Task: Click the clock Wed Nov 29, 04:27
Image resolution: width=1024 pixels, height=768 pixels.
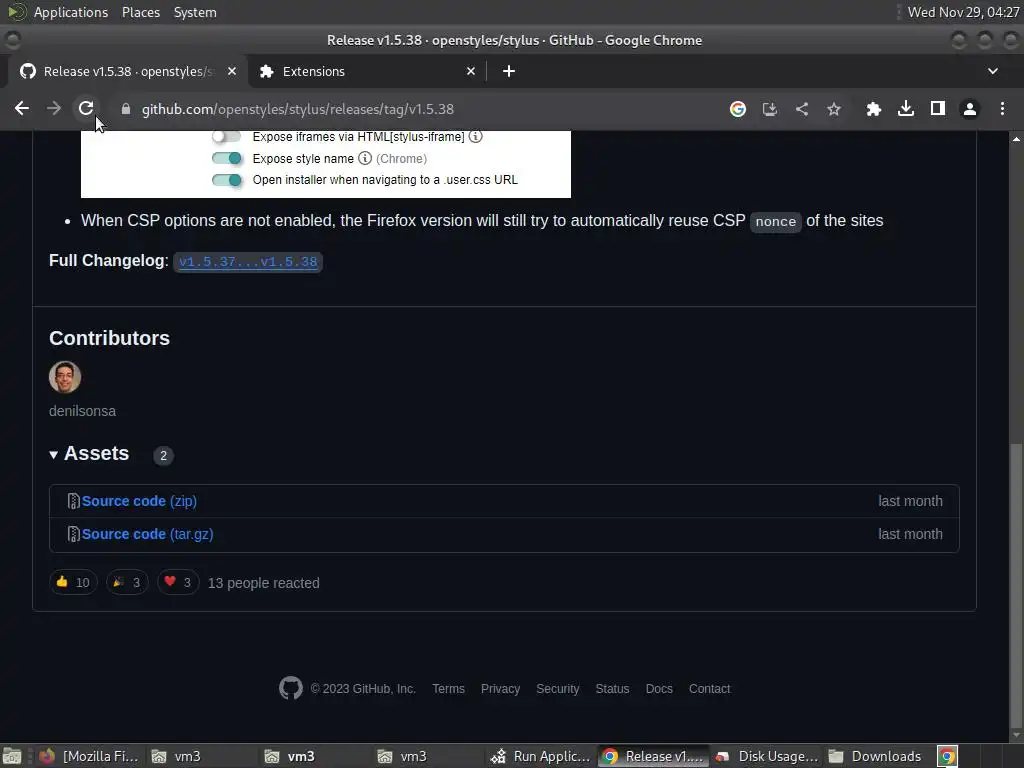Action: point(963,12)
